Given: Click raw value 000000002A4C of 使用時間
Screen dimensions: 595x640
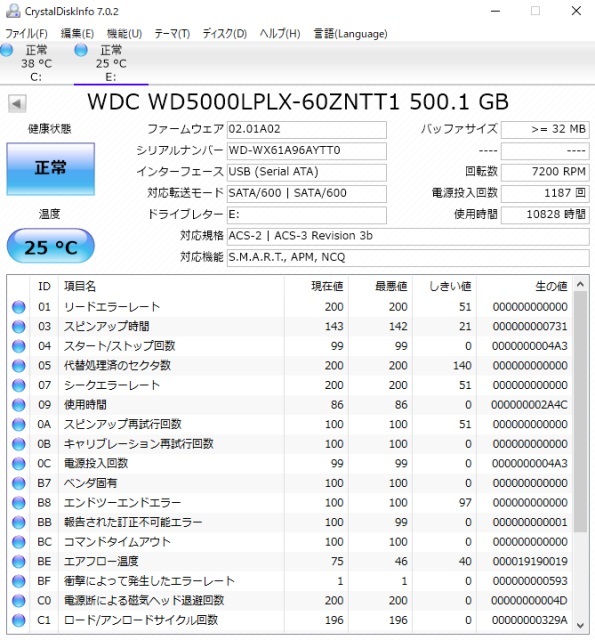Looking at the screenshot, I should tap(529, 405).
